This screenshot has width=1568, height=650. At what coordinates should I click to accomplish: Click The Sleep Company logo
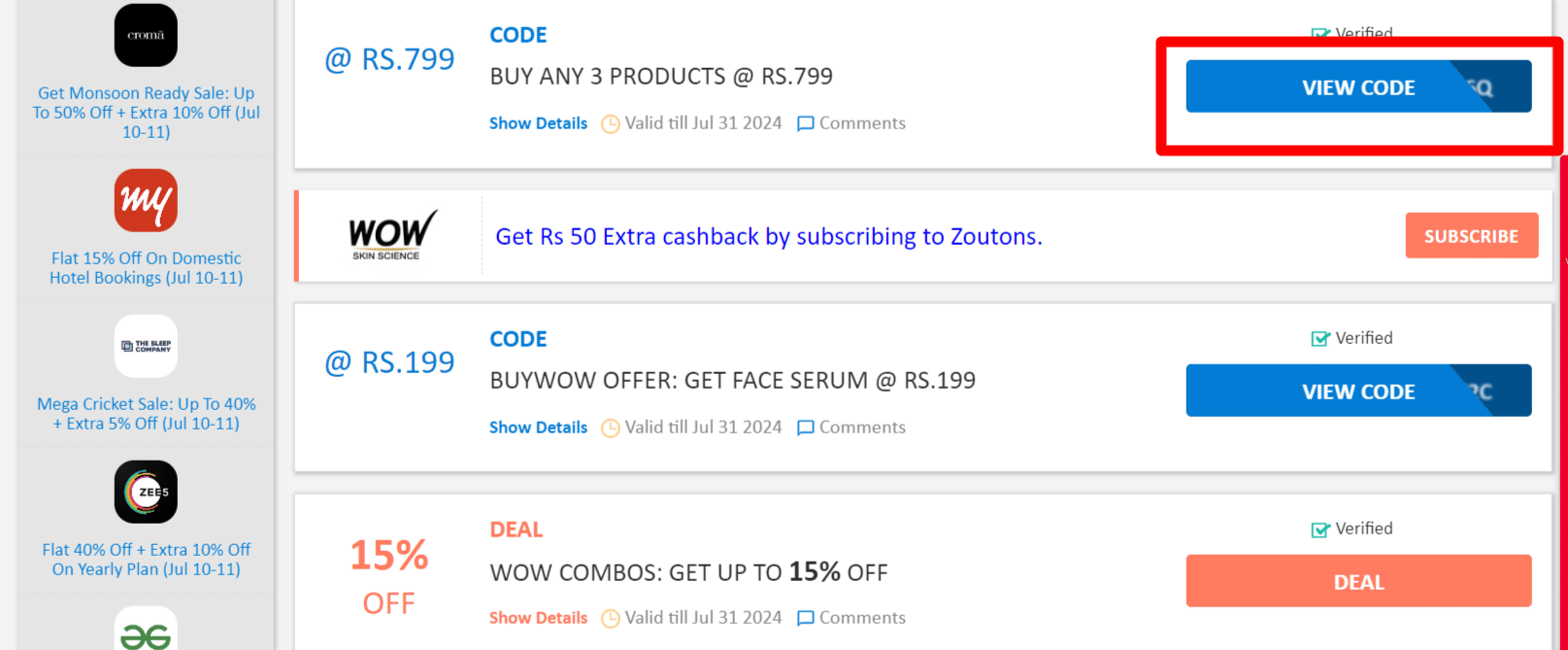coord(145,346)
